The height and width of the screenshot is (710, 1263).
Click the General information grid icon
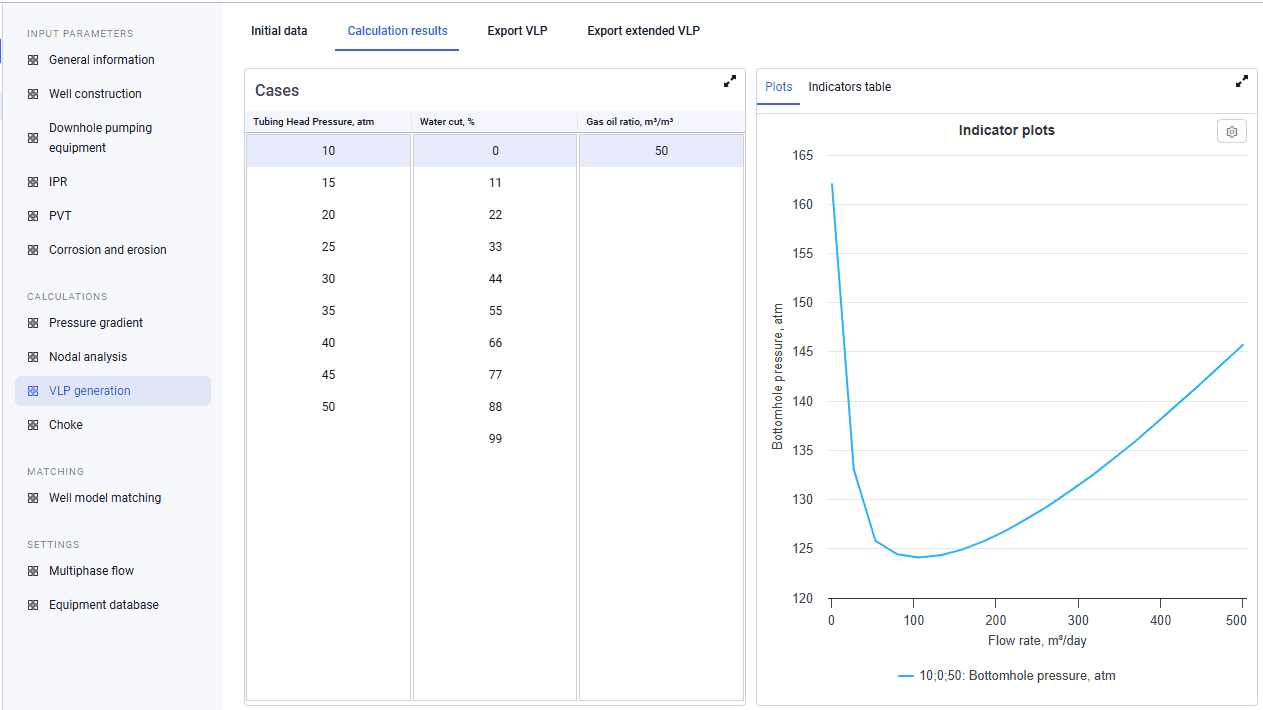[x=33, y=60]
